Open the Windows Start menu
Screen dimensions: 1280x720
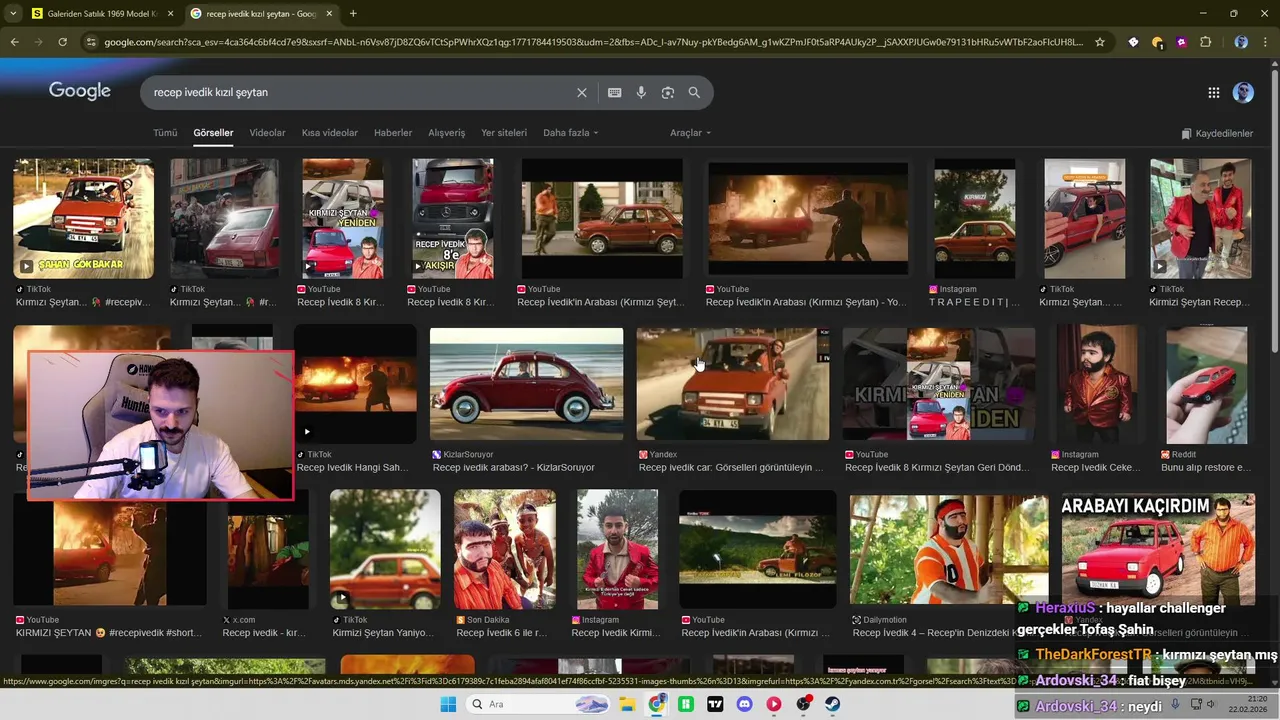[x=448, y=704]
